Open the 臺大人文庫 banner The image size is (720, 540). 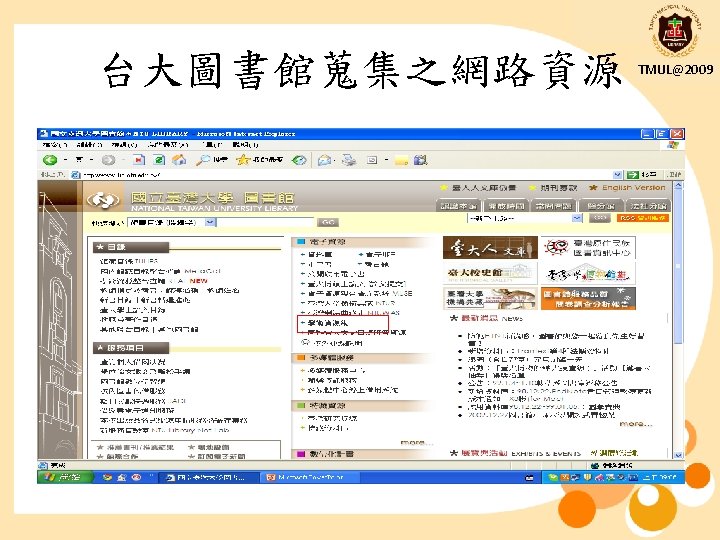(x=490, y=248)
